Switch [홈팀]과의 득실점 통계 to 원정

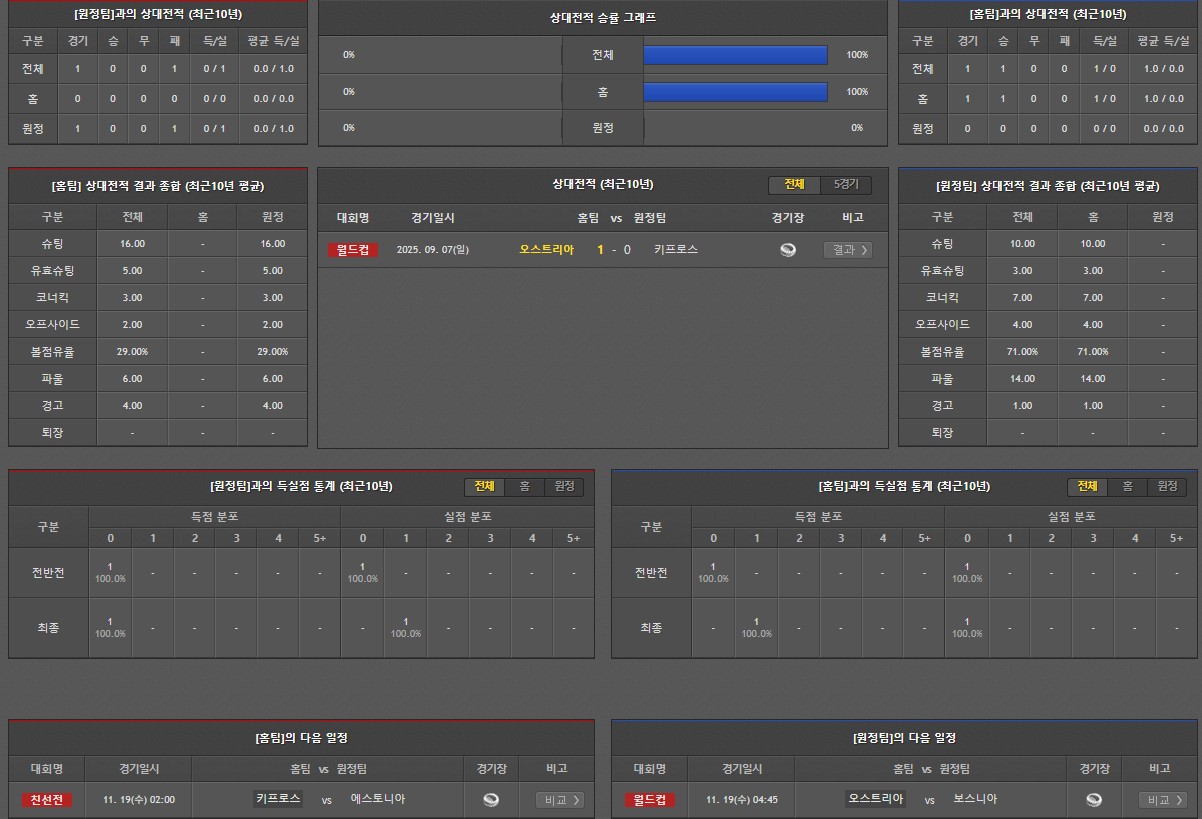pos(1167,487)
